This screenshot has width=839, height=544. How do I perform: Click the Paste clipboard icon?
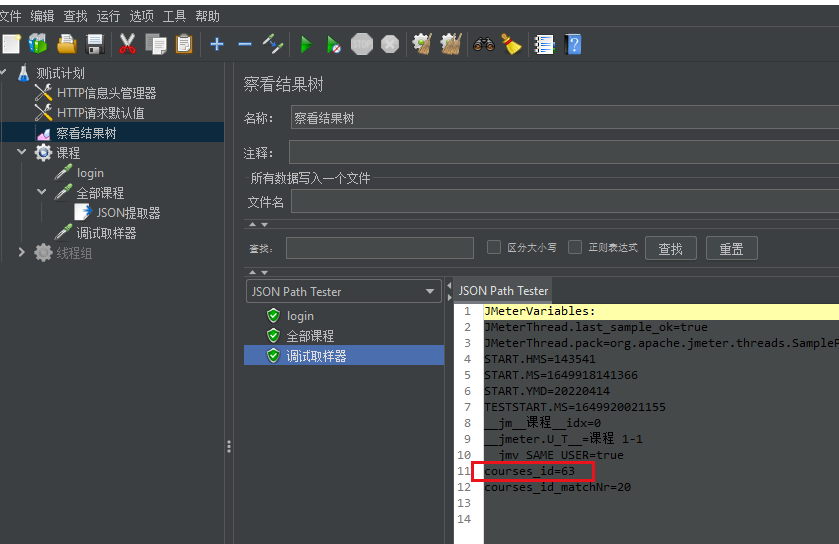point(184,44)
